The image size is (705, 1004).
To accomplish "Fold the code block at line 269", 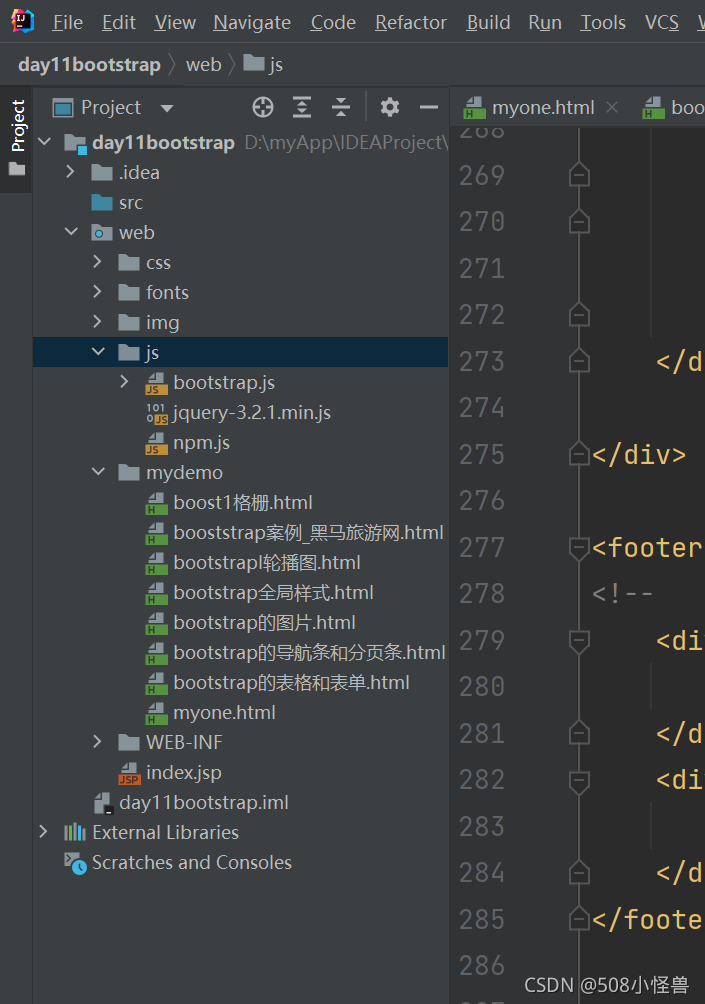I will coord(579,175).
